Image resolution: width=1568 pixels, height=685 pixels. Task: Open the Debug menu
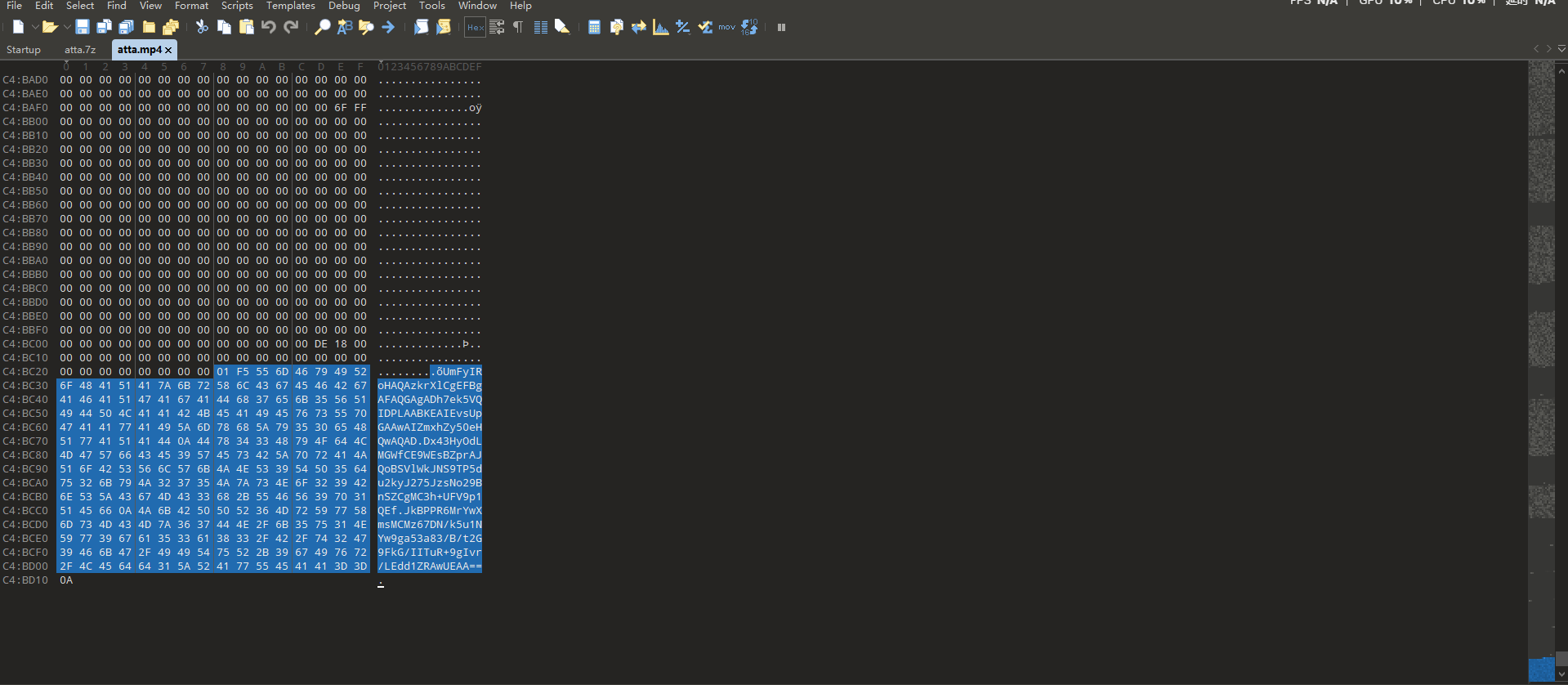(344, 6)
